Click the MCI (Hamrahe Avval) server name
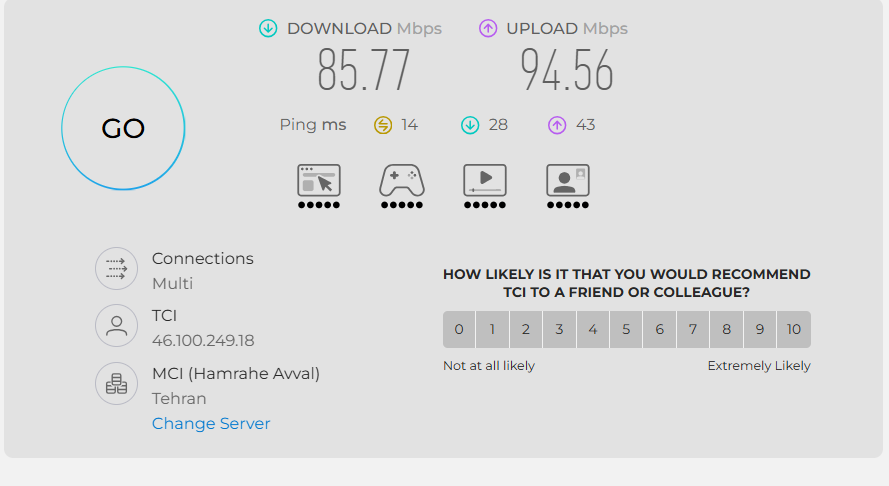This screenshot has height=486, width=889. point(236,374)
